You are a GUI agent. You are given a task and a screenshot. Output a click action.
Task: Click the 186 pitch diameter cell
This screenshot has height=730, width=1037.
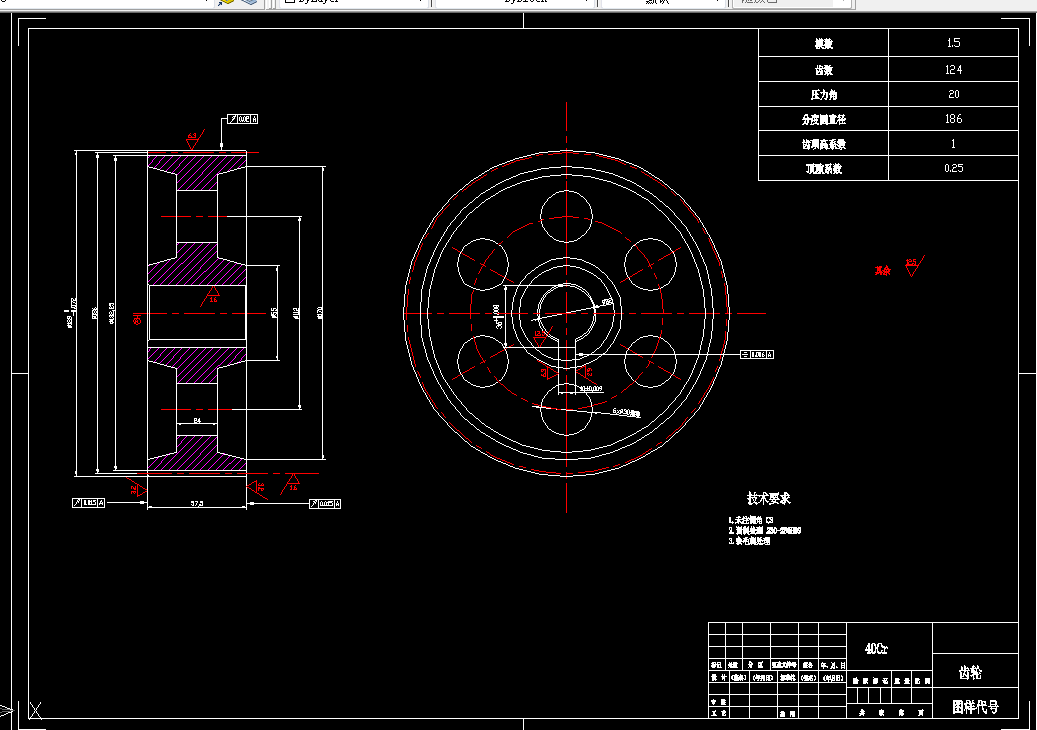point(953,119)
